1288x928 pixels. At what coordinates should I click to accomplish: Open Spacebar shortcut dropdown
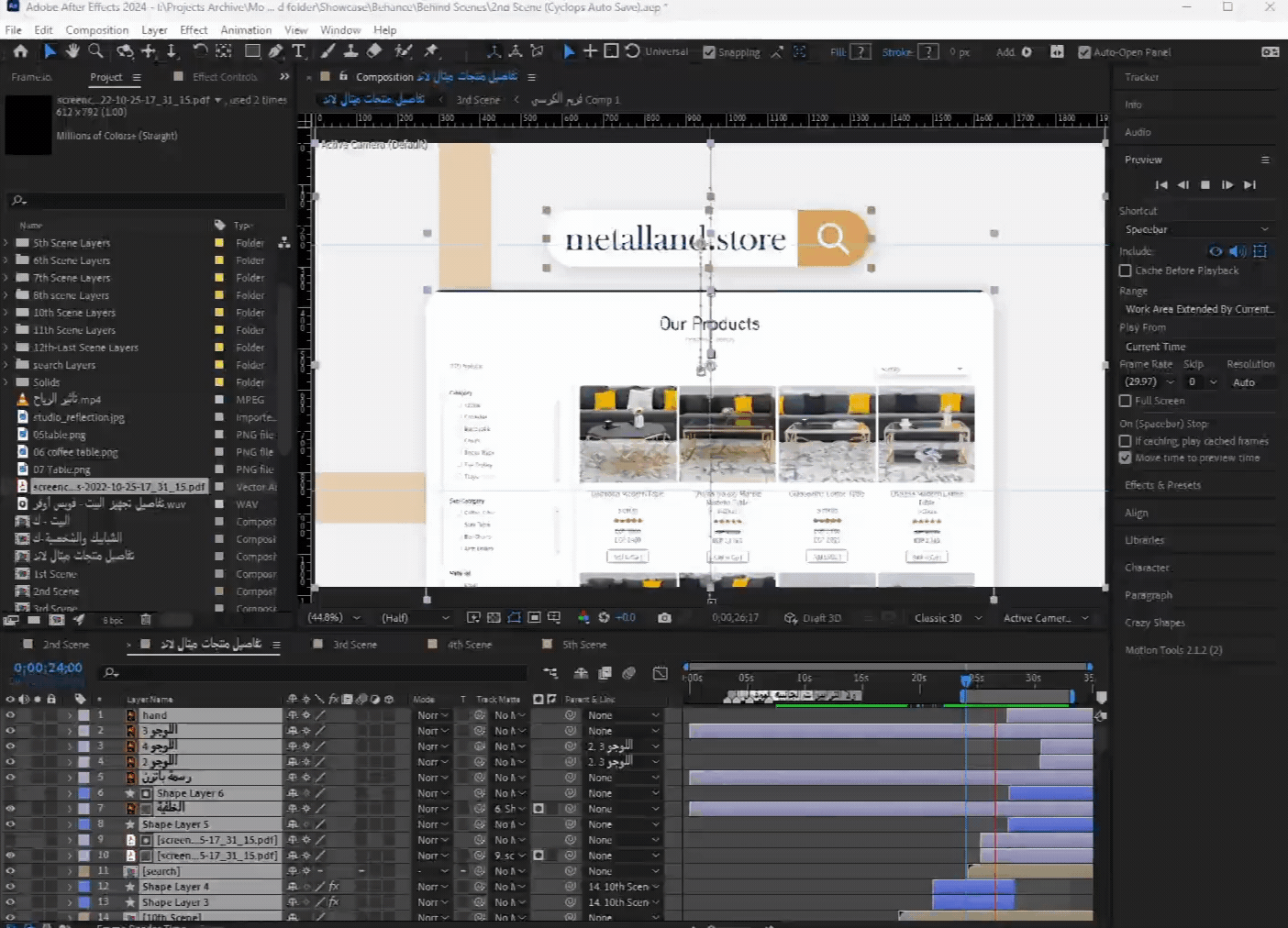[x=1196, y=229]
